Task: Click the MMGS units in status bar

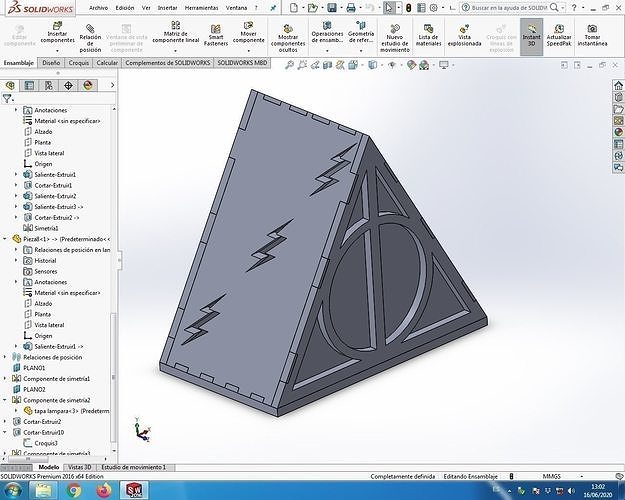Action: pyautogui.click(x=551, y=476)
